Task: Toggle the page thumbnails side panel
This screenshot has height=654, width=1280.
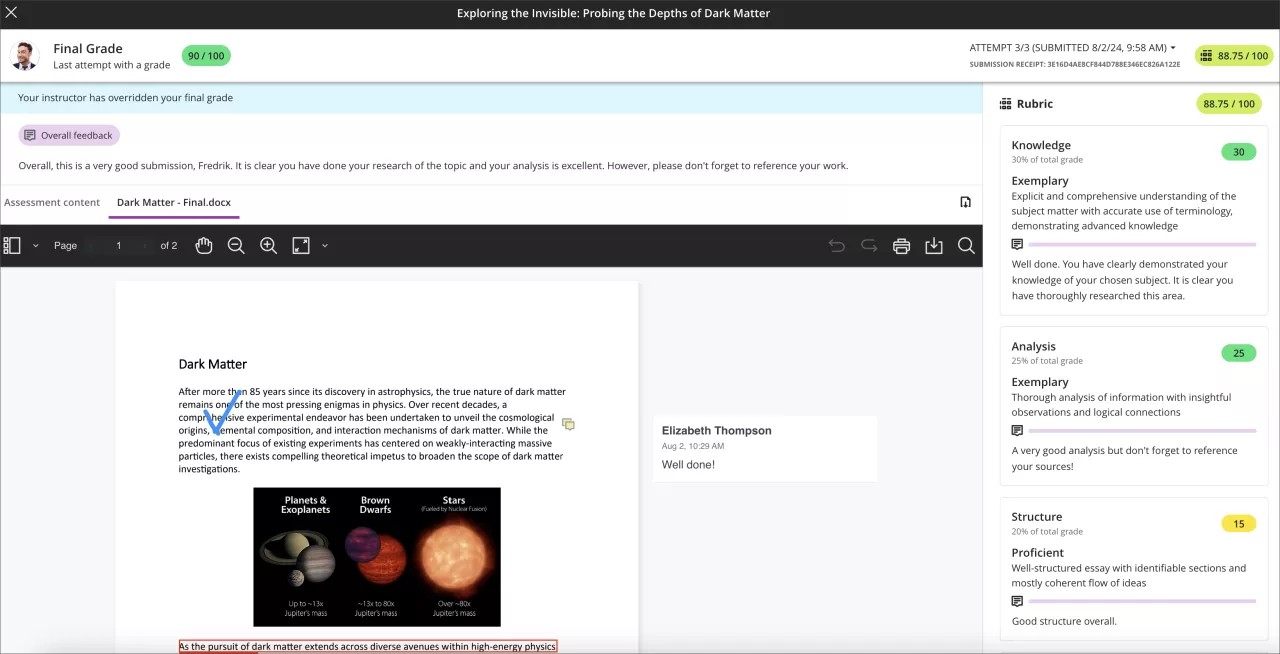Action: click(11, 245)
